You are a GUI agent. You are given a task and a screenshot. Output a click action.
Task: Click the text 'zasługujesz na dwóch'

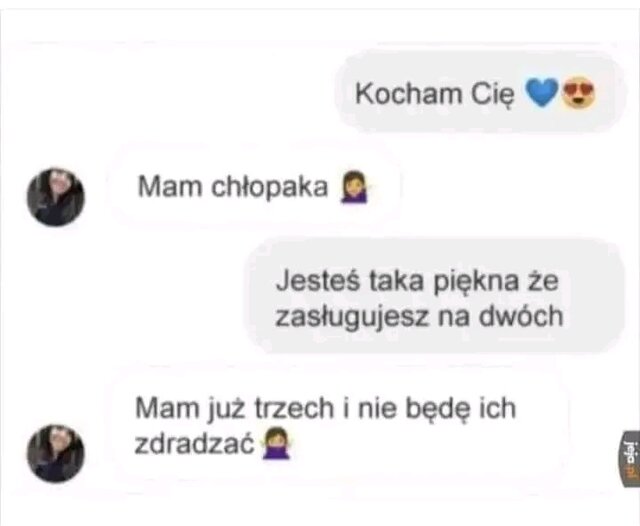[x=419, y=316]
